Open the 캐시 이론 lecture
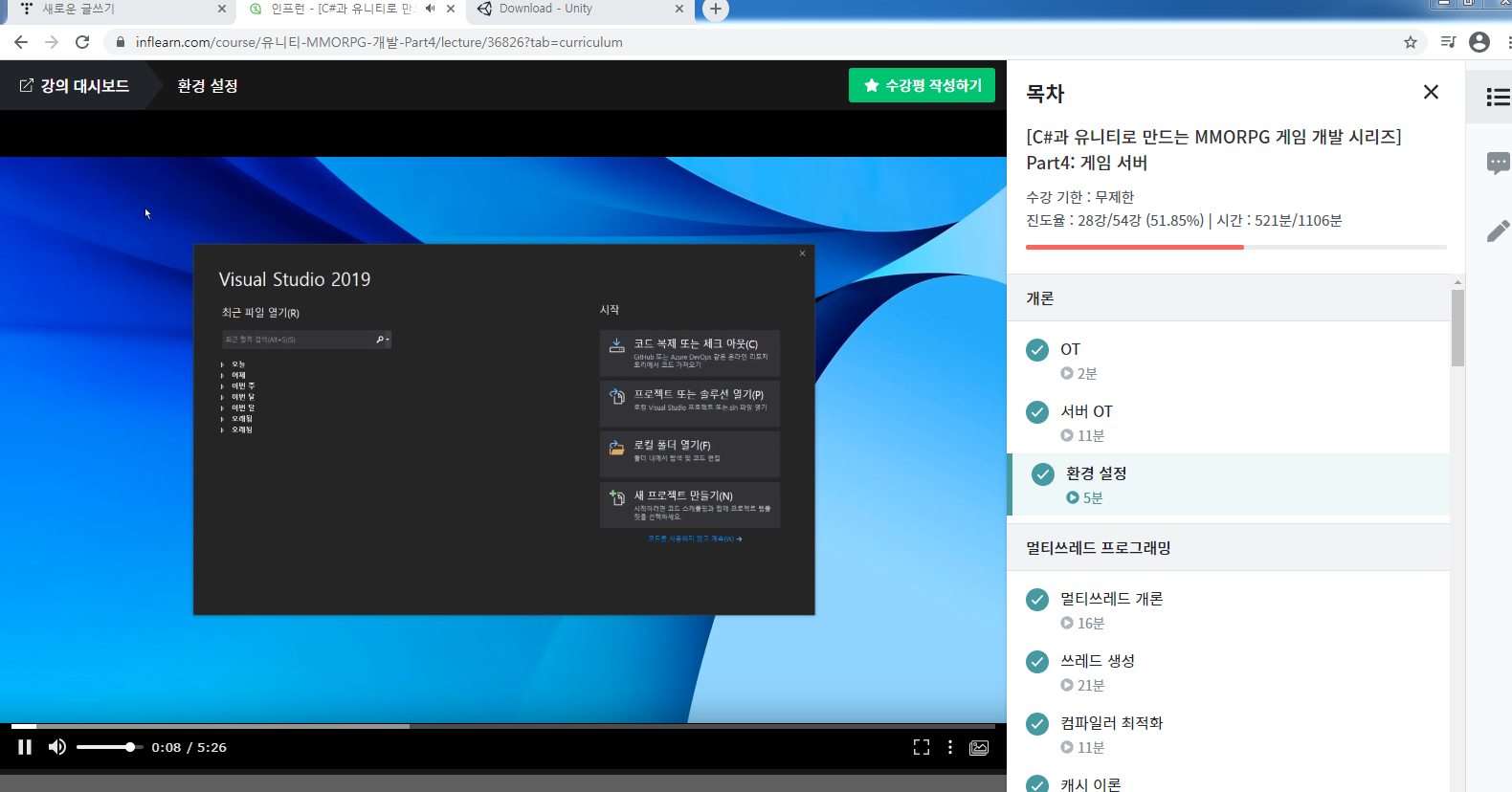Screen dimensions: 1512x792 click(1090, 784)
